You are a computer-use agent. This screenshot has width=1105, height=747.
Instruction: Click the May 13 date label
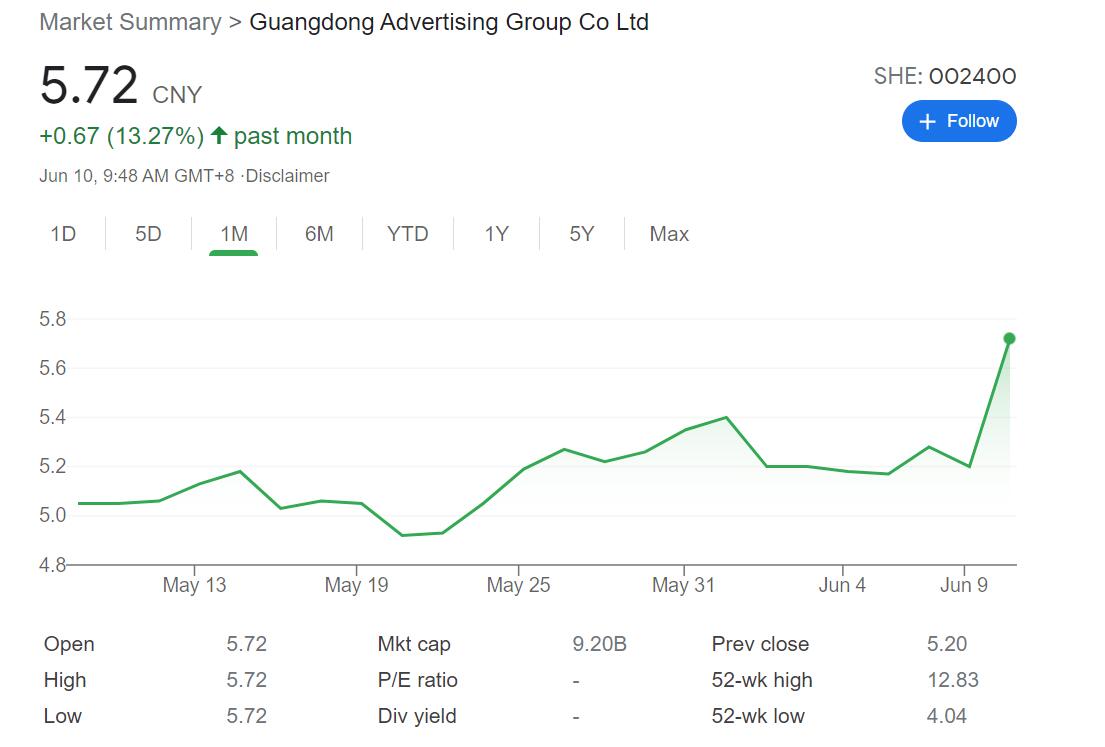click(194, 585)
